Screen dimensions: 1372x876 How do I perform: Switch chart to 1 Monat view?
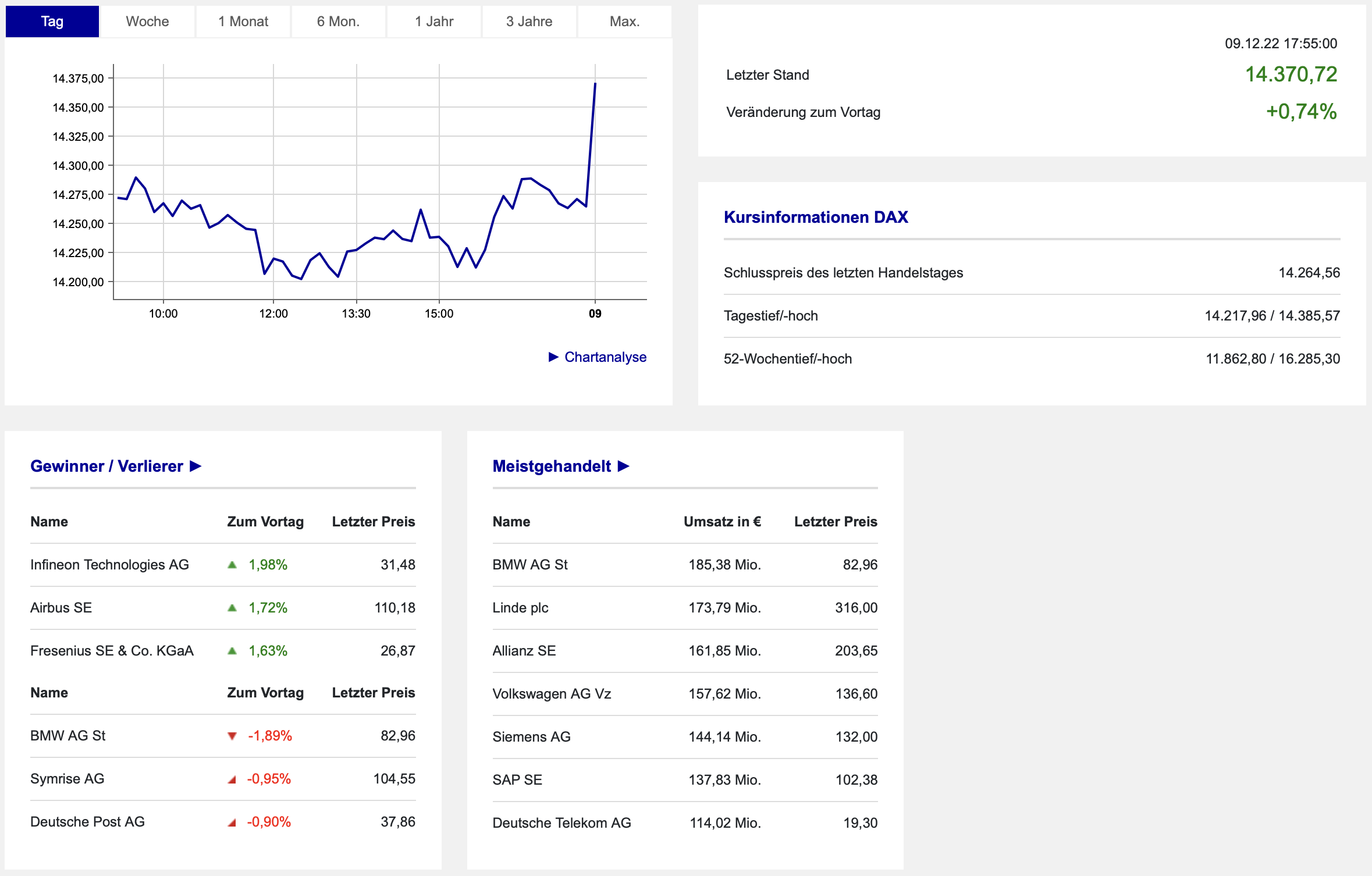[243, 22]
